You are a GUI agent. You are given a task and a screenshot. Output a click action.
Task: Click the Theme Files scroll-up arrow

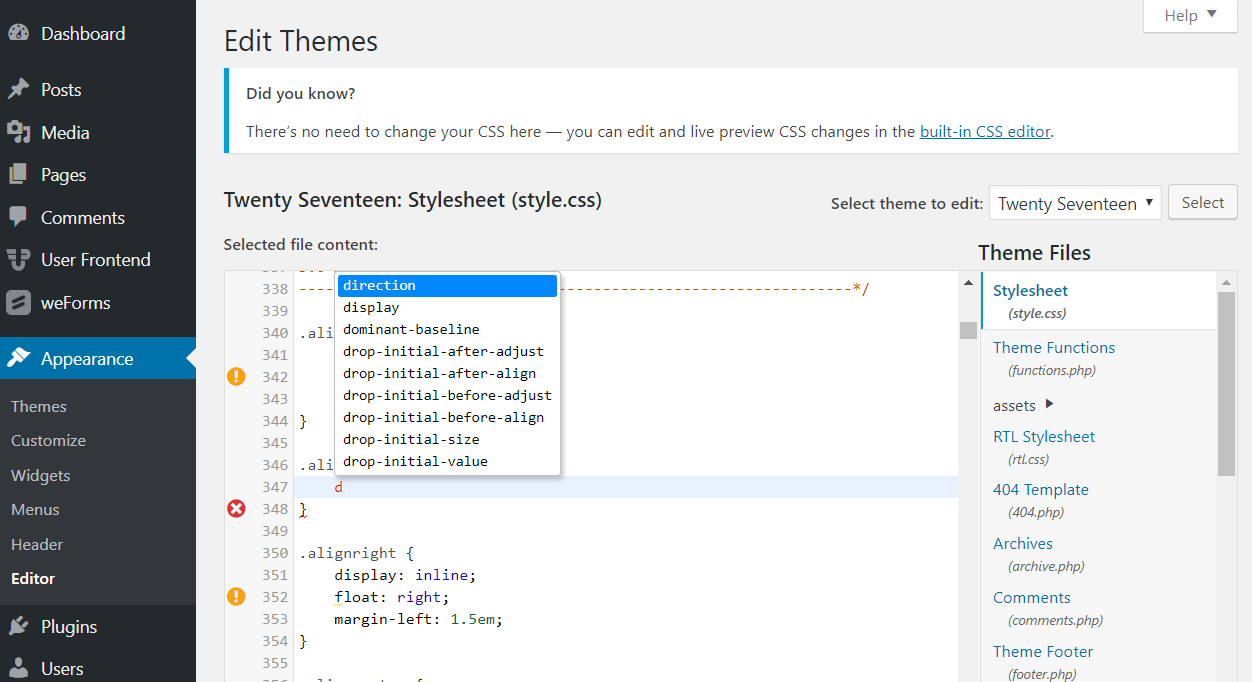(x=1227, y=283)
